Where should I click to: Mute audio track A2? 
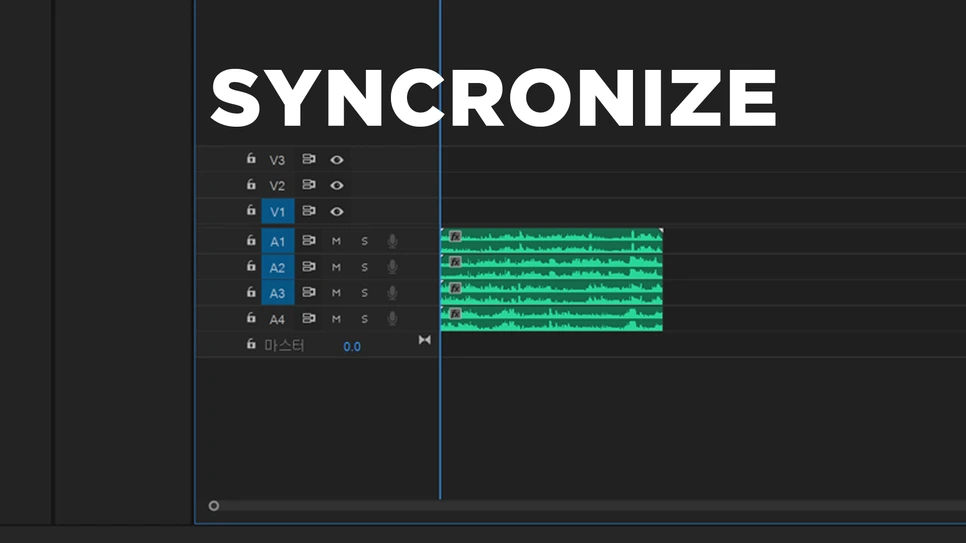click(336, 267)
